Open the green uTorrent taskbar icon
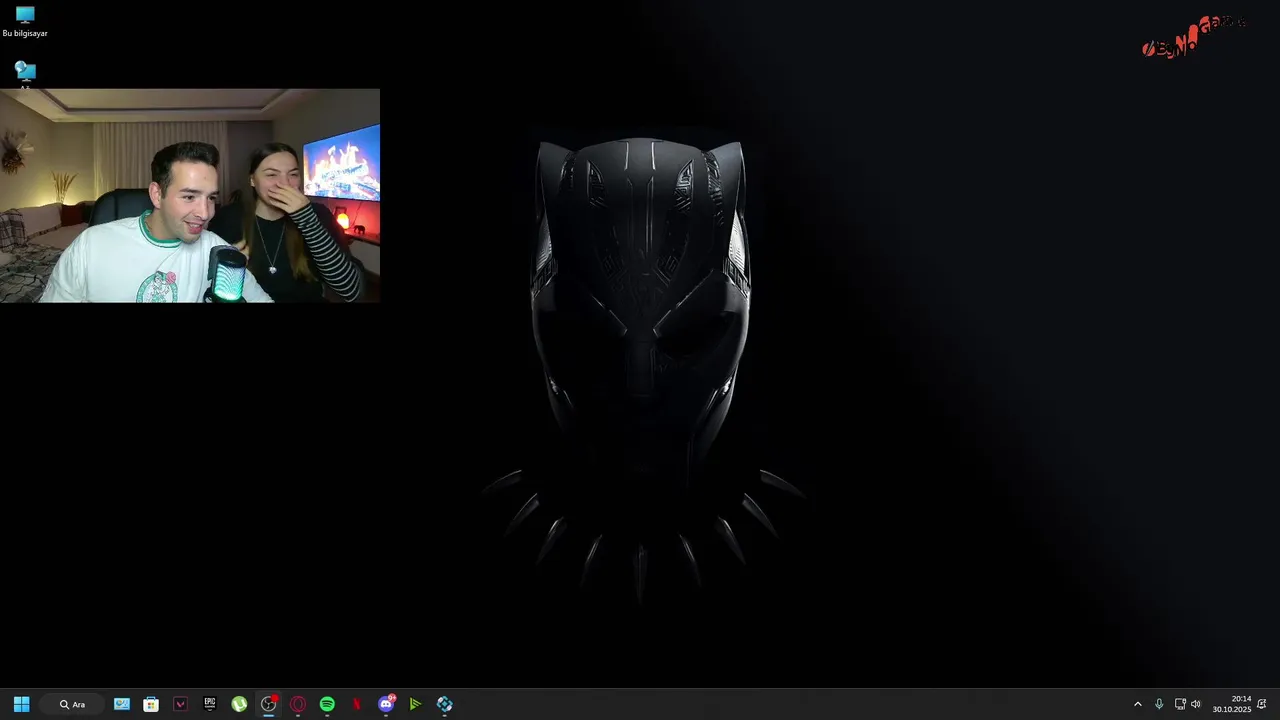This screenshot has height=720, width=1280. [x=239, y=704]
